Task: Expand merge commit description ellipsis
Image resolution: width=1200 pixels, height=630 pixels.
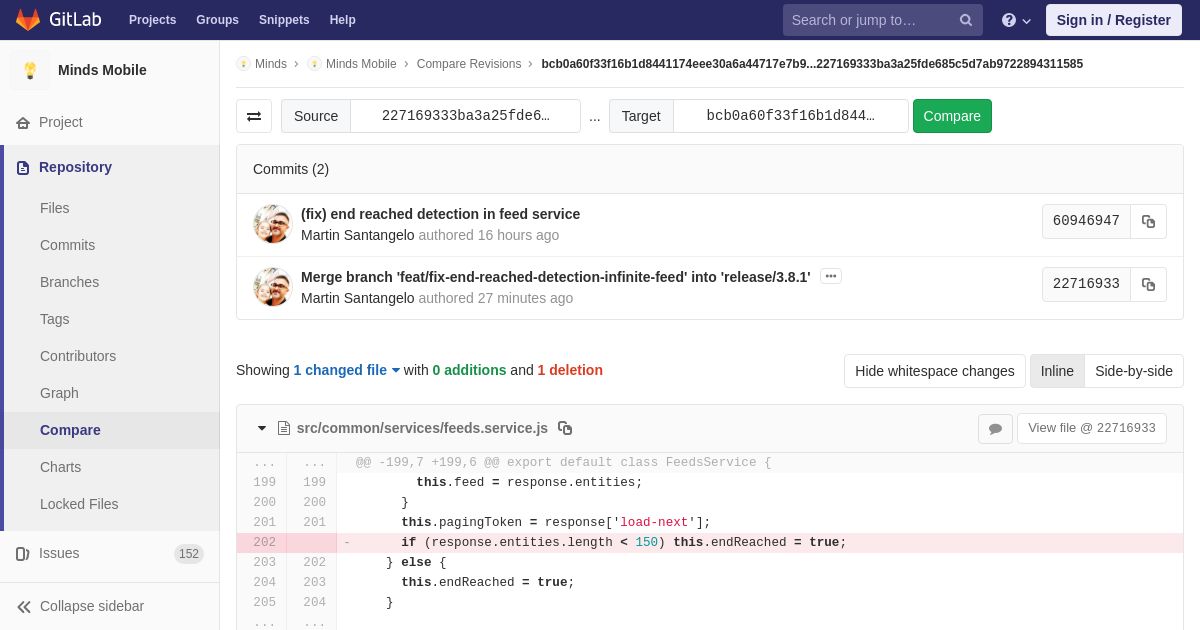Action: tap(830, 276)
